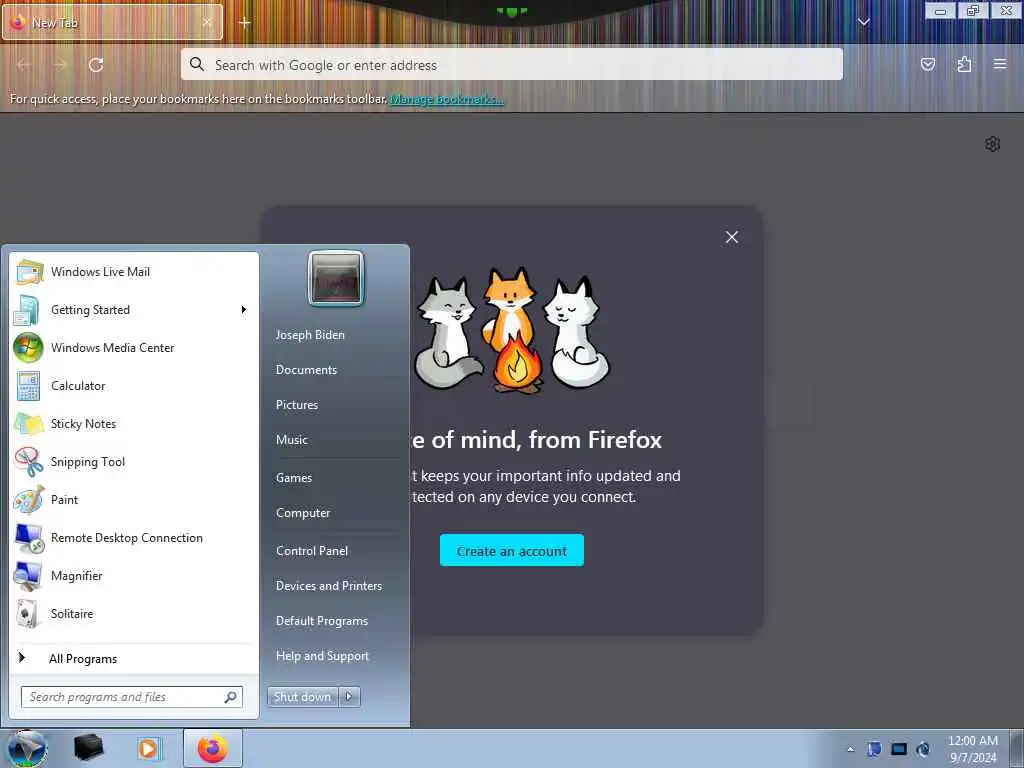Open Remote Desktop Connection icon
The height and width of the screenshot is (768, 1024).
29,538
